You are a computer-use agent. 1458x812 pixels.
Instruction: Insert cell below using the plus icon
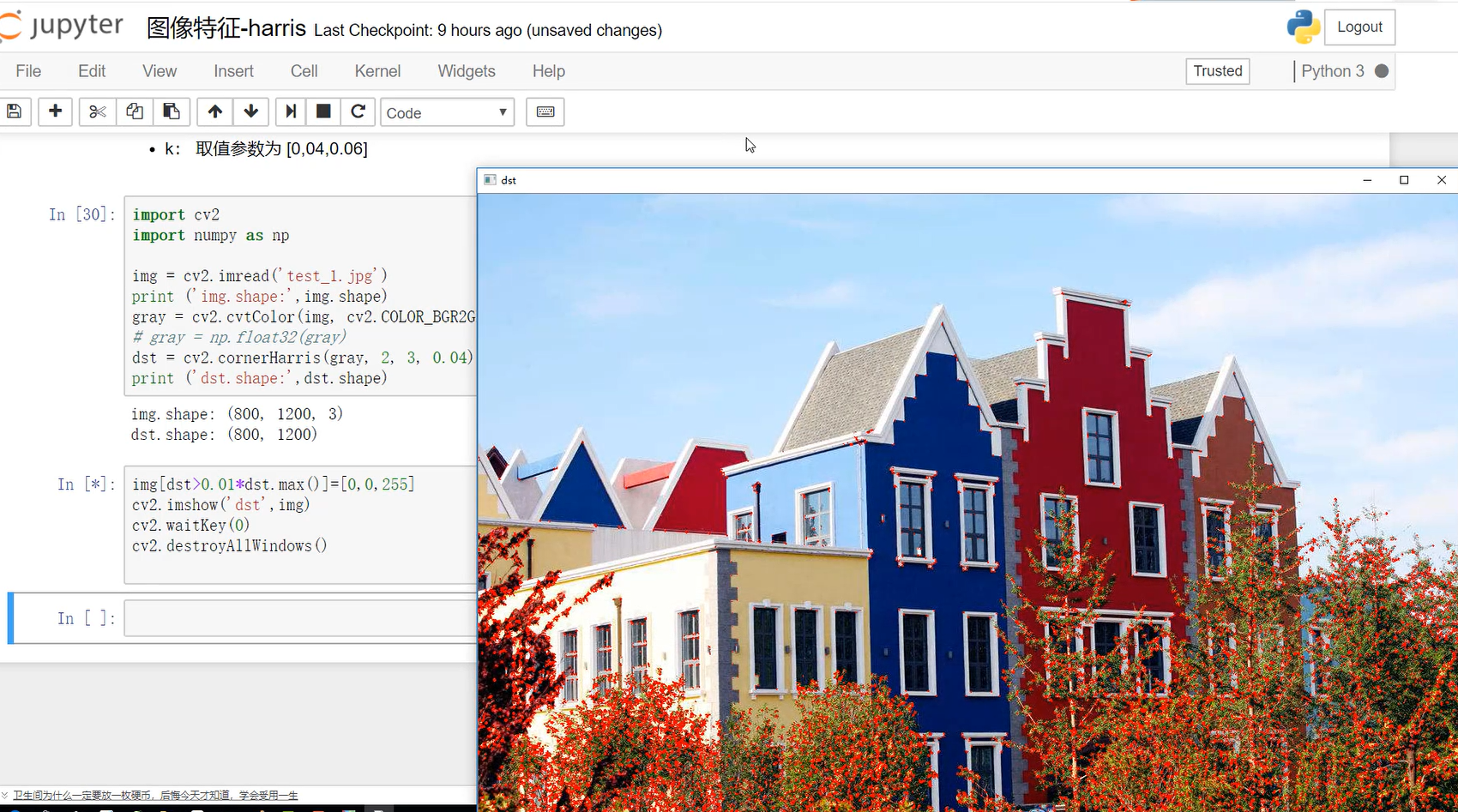tap(55, 112)
